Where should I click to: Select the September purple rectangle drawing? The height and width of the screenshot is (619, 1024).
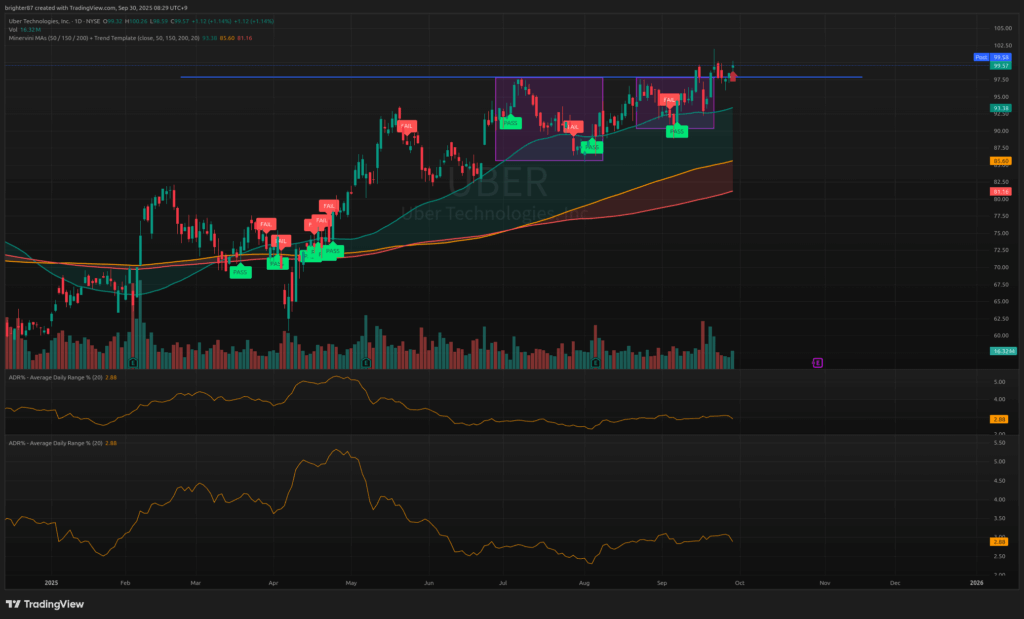(x=675, y=103)
